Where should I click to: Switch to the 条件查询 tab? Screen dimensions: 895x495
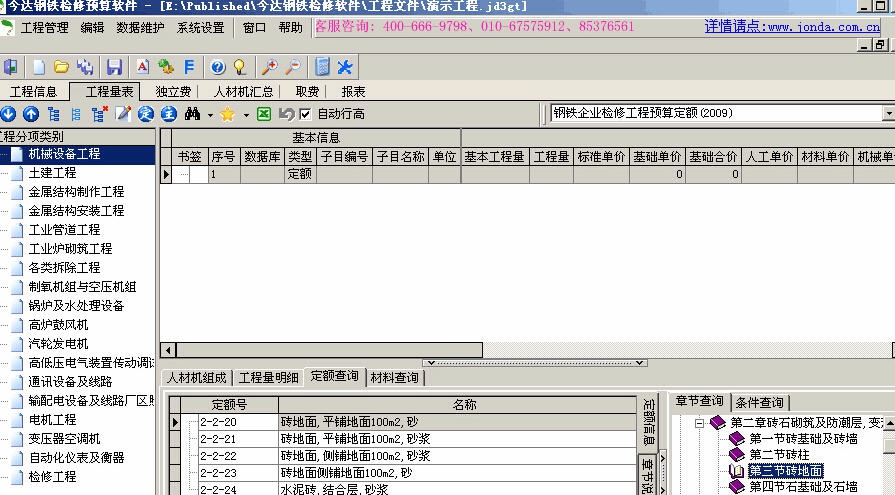coord(759,403)
